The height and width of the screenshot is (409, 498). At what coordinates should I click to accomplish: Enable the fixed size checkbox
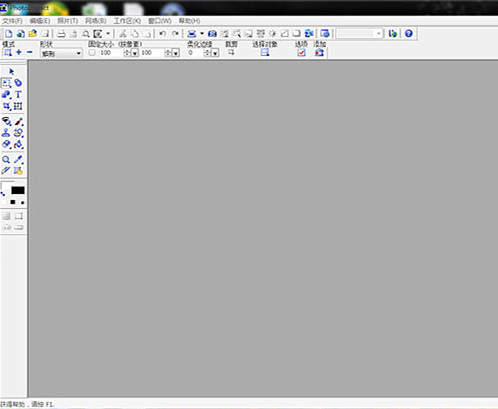92,53
